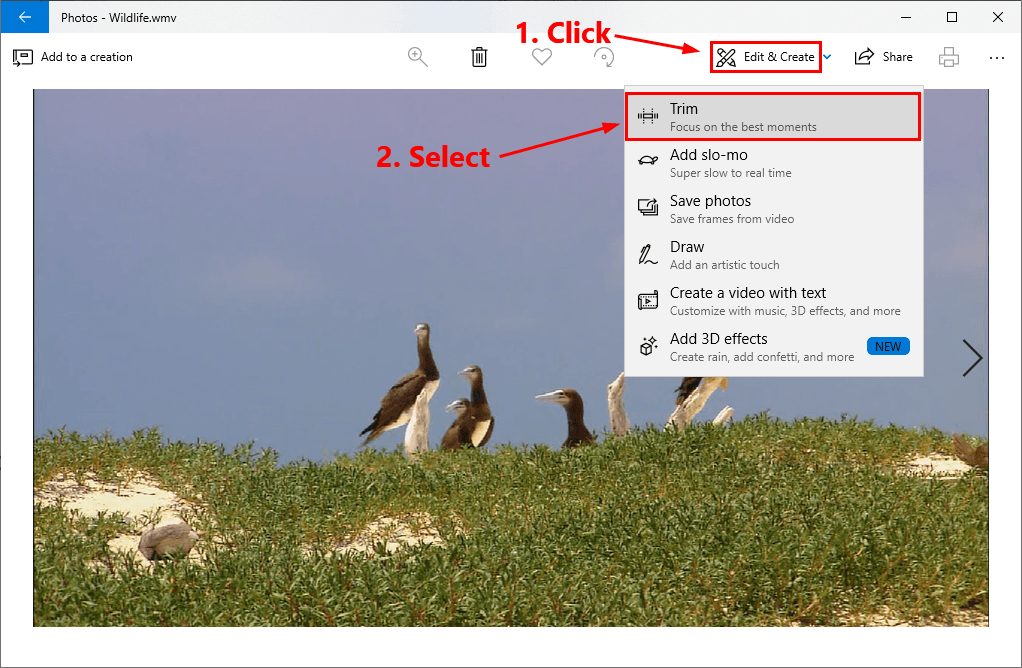Viewport: 1022px width, 668px height.
Task: Click the turtle slo-mo icon
Action: [648, 160]
